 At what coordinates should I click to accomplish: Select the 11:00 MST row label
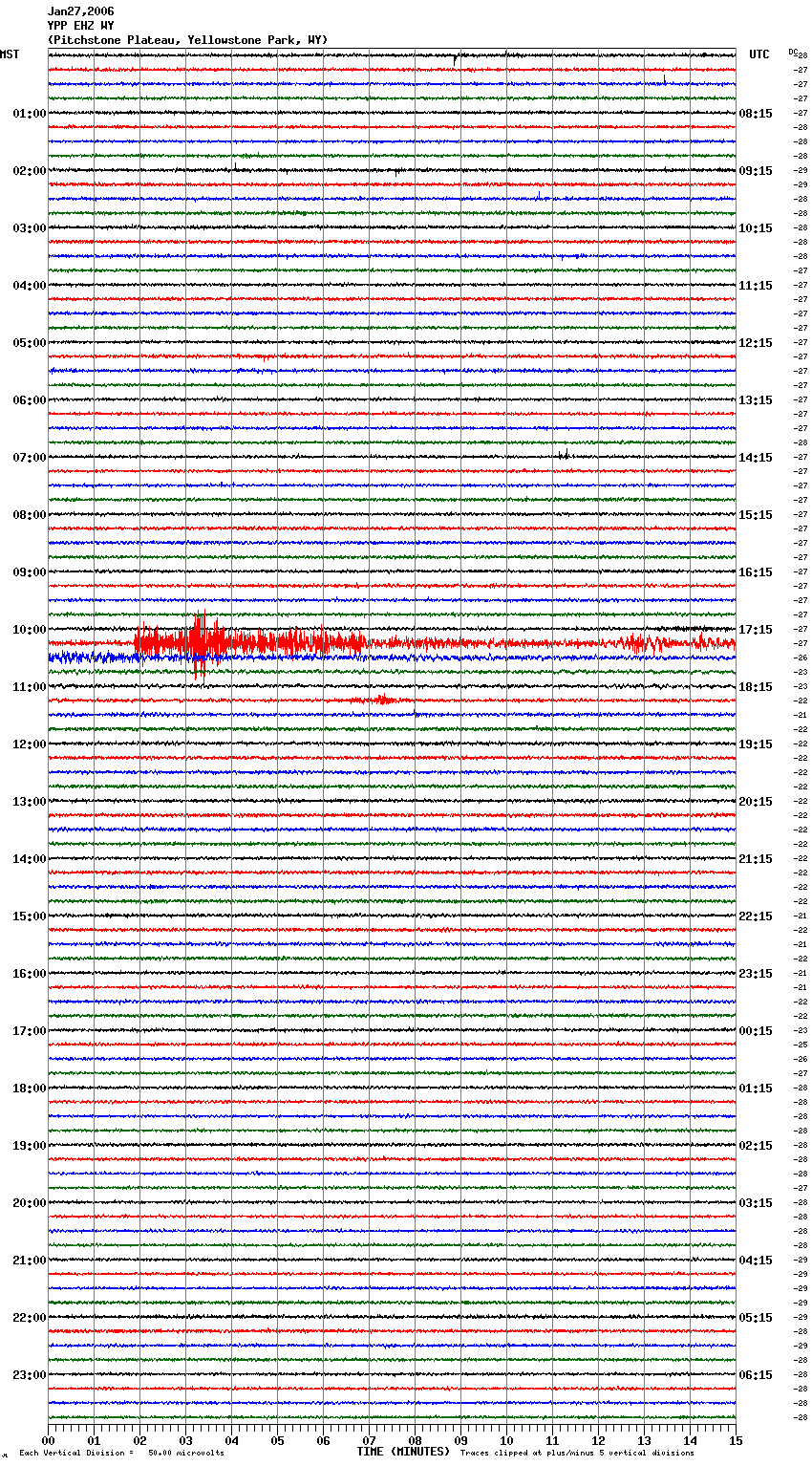pos(29,687)
